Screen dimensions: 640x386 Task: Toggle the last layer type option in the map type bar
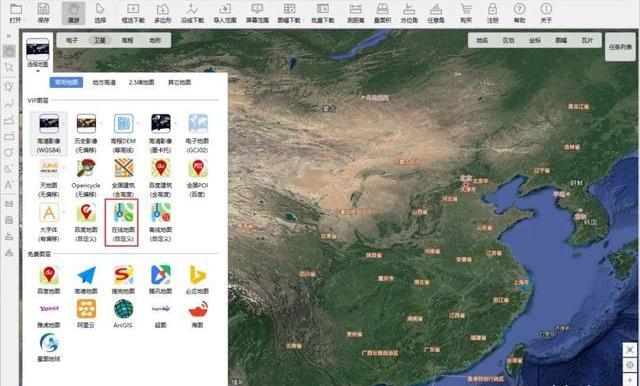click(155, 40)
